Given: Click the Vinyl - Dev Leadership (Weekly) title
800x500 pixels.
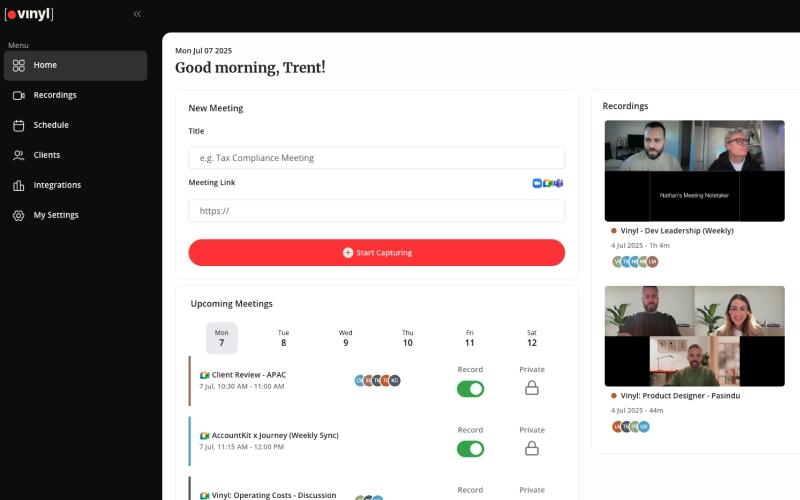Looking at the screenshot, I should (677, 231).
